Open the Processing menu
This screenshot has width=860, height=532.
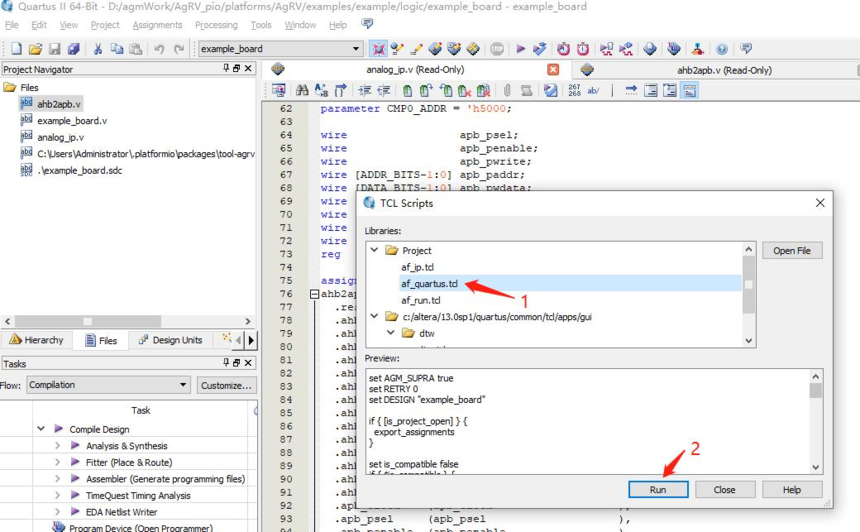(216, 25)
